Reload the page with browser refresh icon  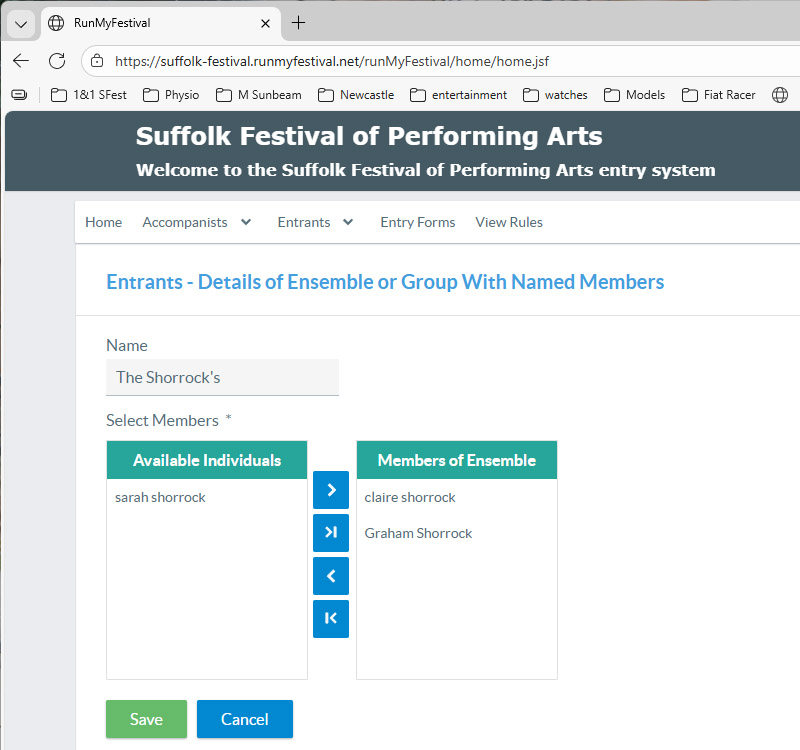click(57, 60)
